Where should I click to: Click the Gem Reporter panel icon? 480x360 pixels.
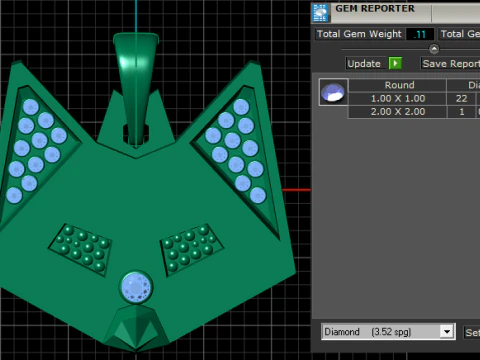point(321,13)
